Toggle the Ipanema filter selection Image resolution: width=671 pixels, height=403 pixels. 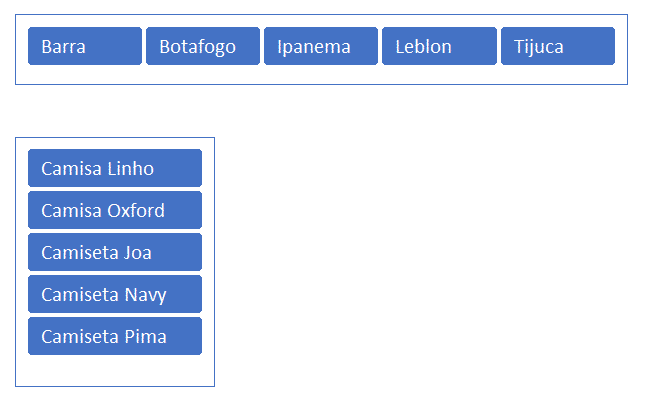coord(321,46)
